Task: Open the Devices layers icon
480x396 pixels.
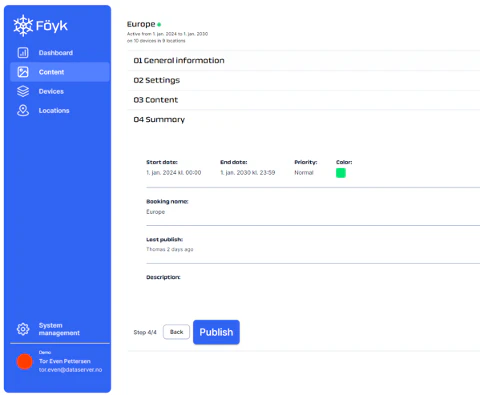Action: pyautogui.click(x=23, y=91)
